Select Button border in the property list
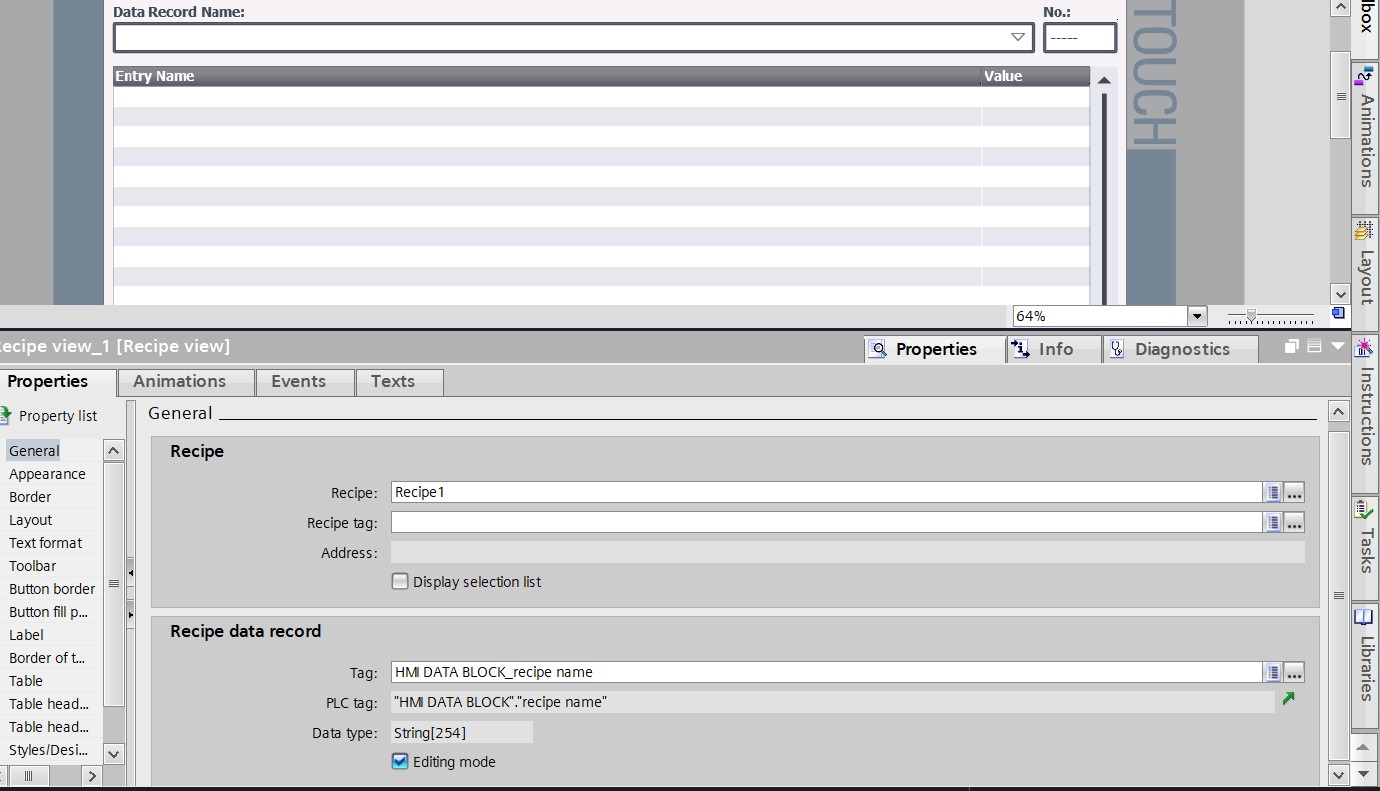Screen dimensions: 1380x791 [52, 589]
